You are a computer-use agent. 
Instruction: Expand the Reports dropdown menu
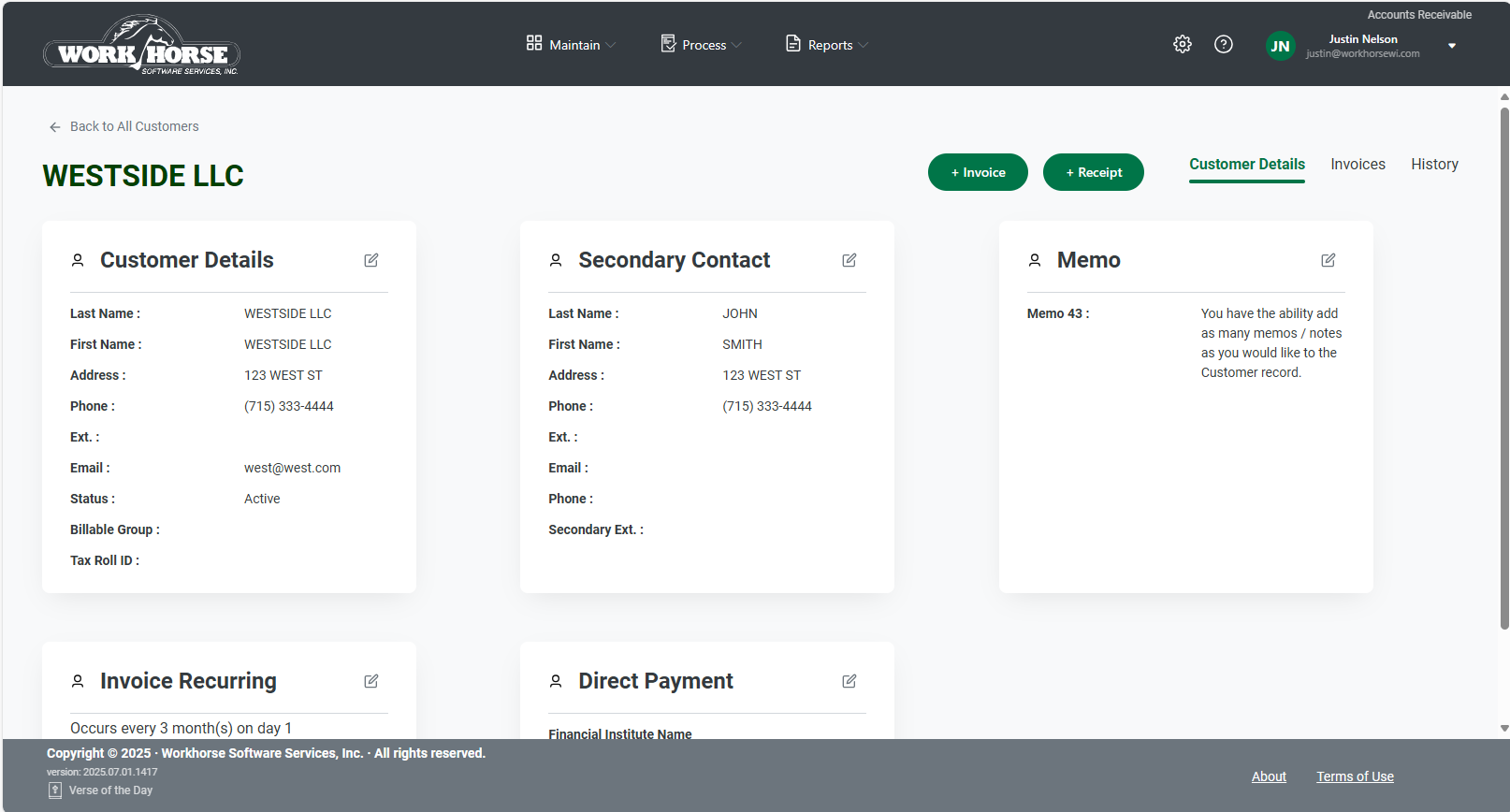tap(828, 45)
